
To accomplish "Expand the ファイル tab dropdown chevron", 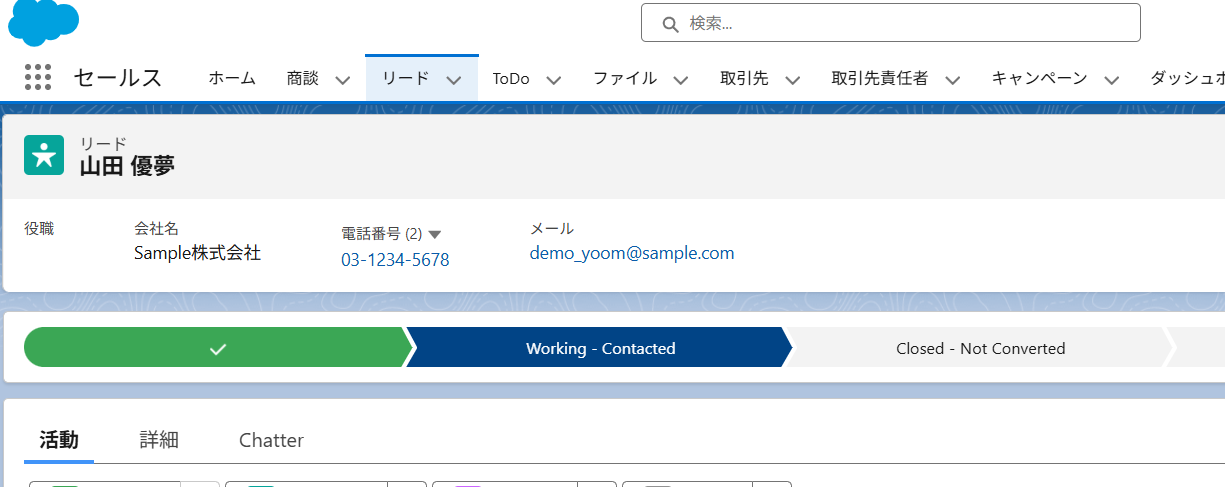I will point(681,79).
